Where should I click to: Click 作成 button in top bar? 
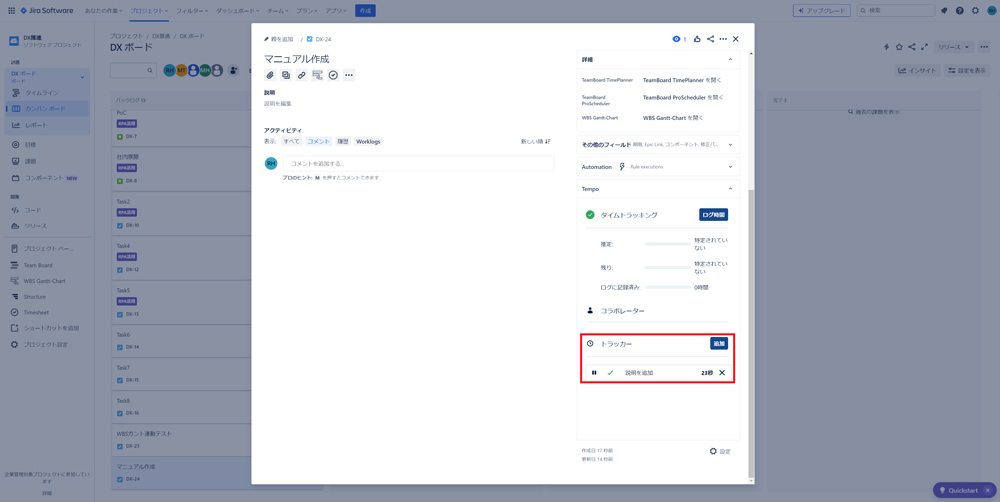tap(365, 11)
